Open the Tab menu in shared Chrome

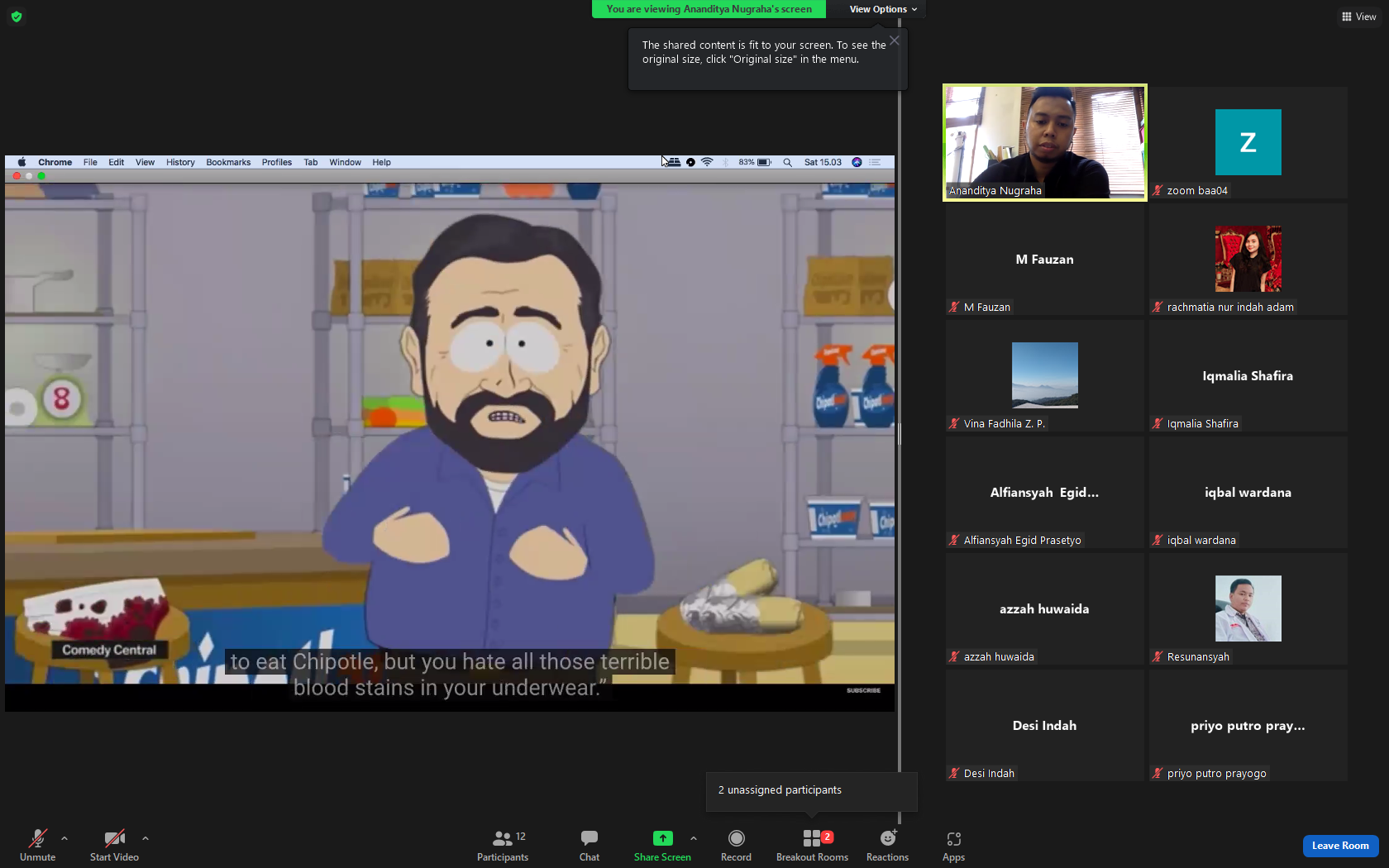tap(311, 162)
